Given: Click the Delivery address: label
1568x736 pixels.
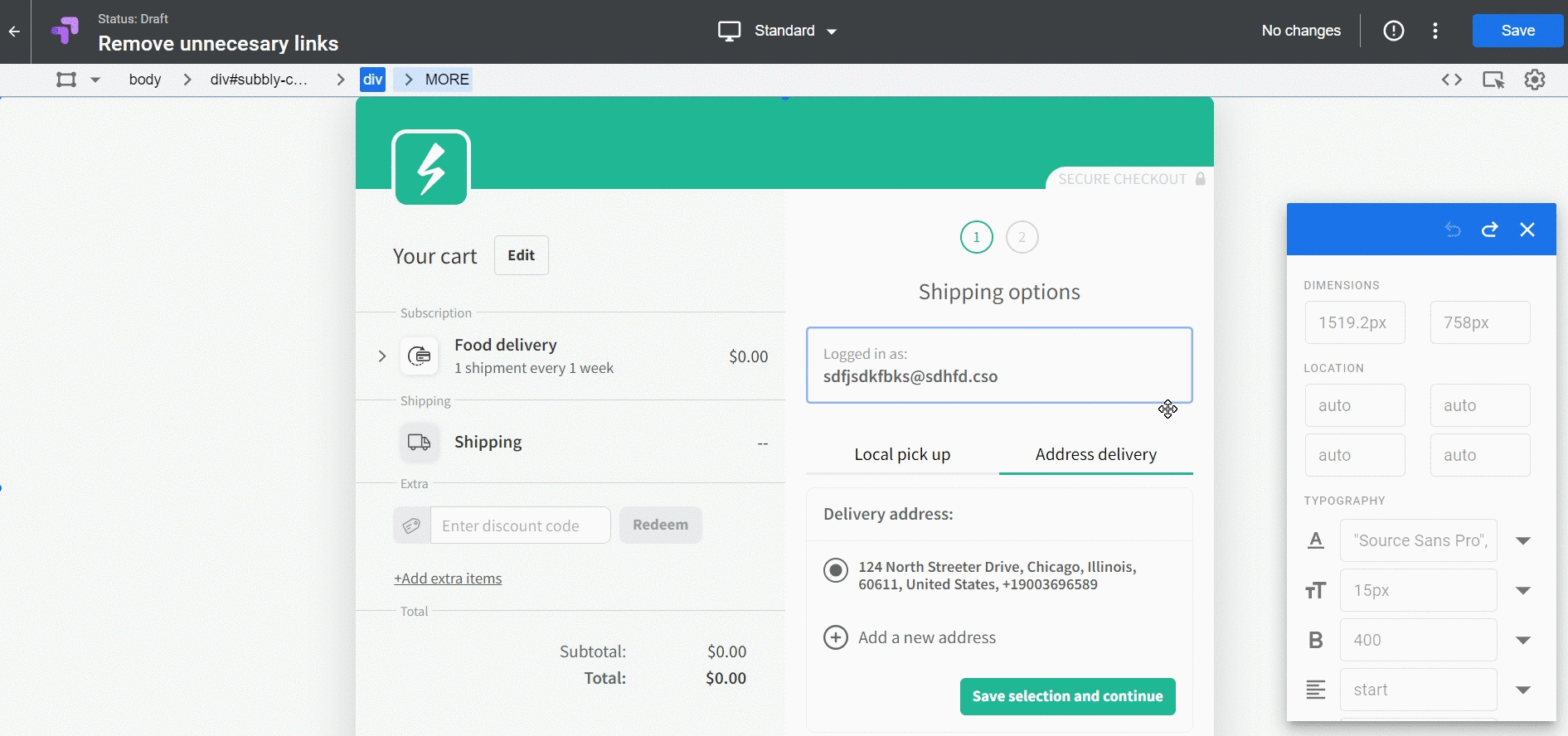Looking at the screenshot, I should [x=888, y=514].
